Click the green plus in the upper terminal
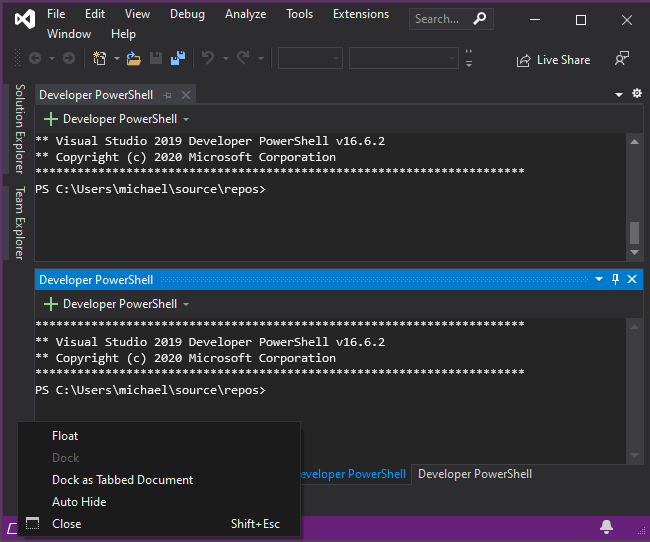The image size is (650, 542). 51,119
